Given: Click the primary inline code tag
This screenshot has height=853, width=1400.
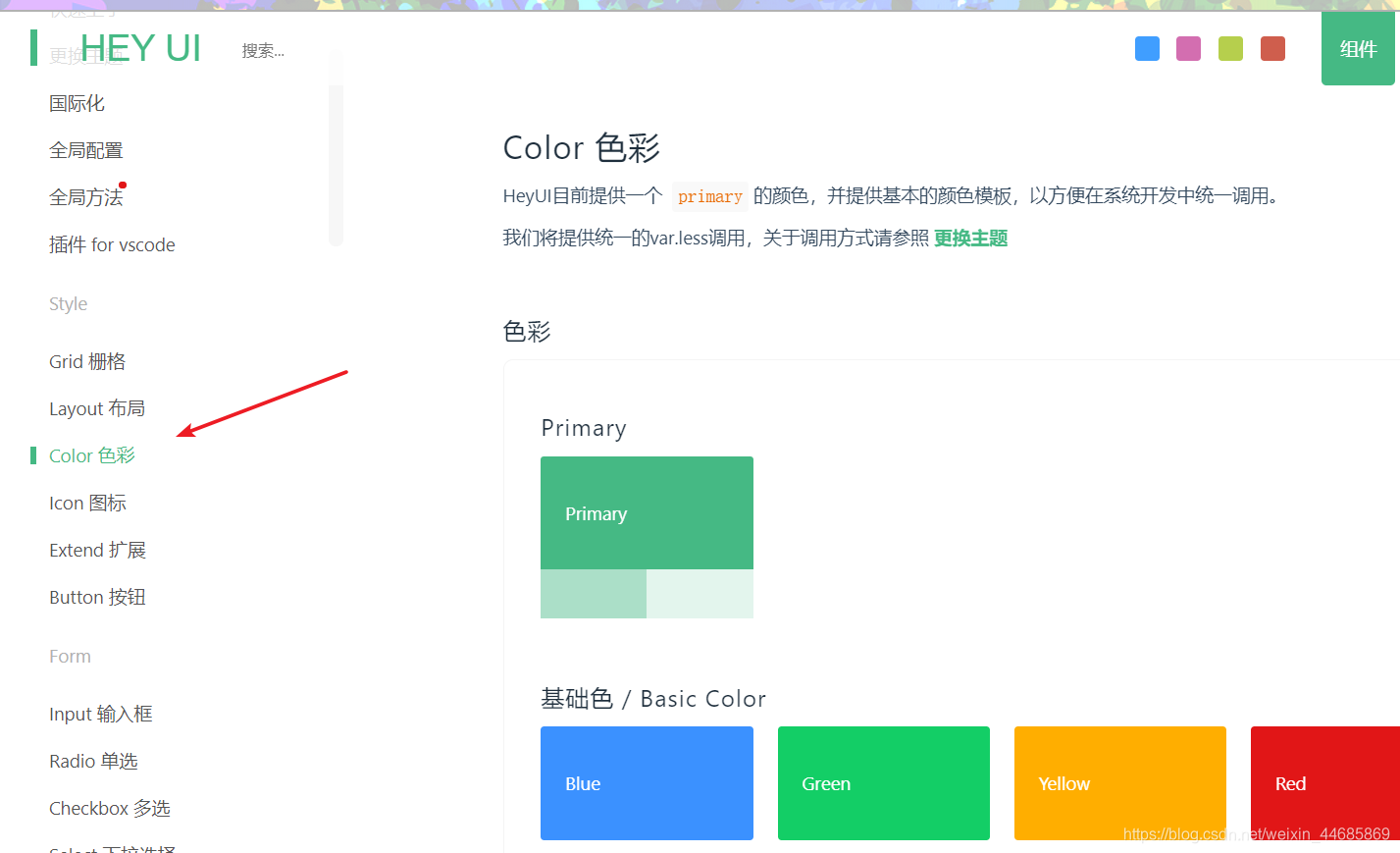Looking at the screenshot, I should (709, 196).
